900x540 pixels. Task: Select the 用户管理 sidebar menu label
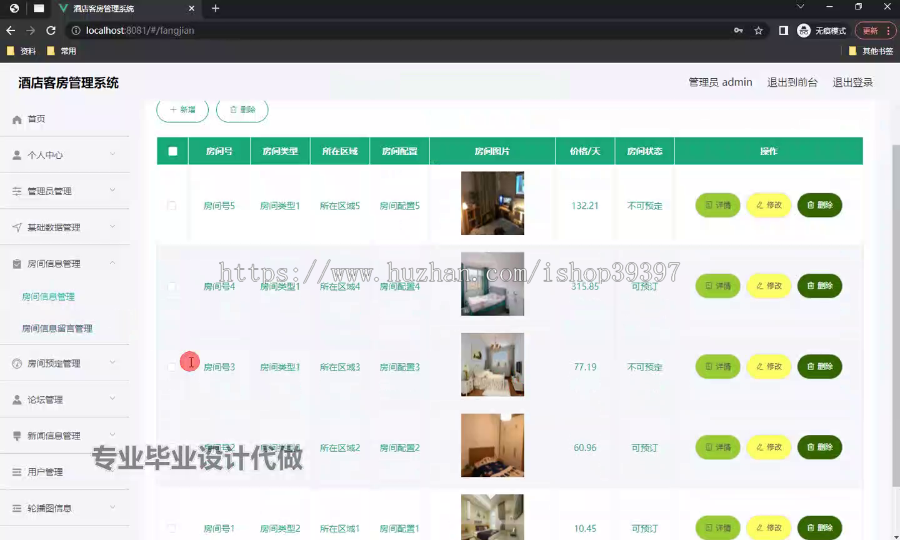(x=45, y=472)
